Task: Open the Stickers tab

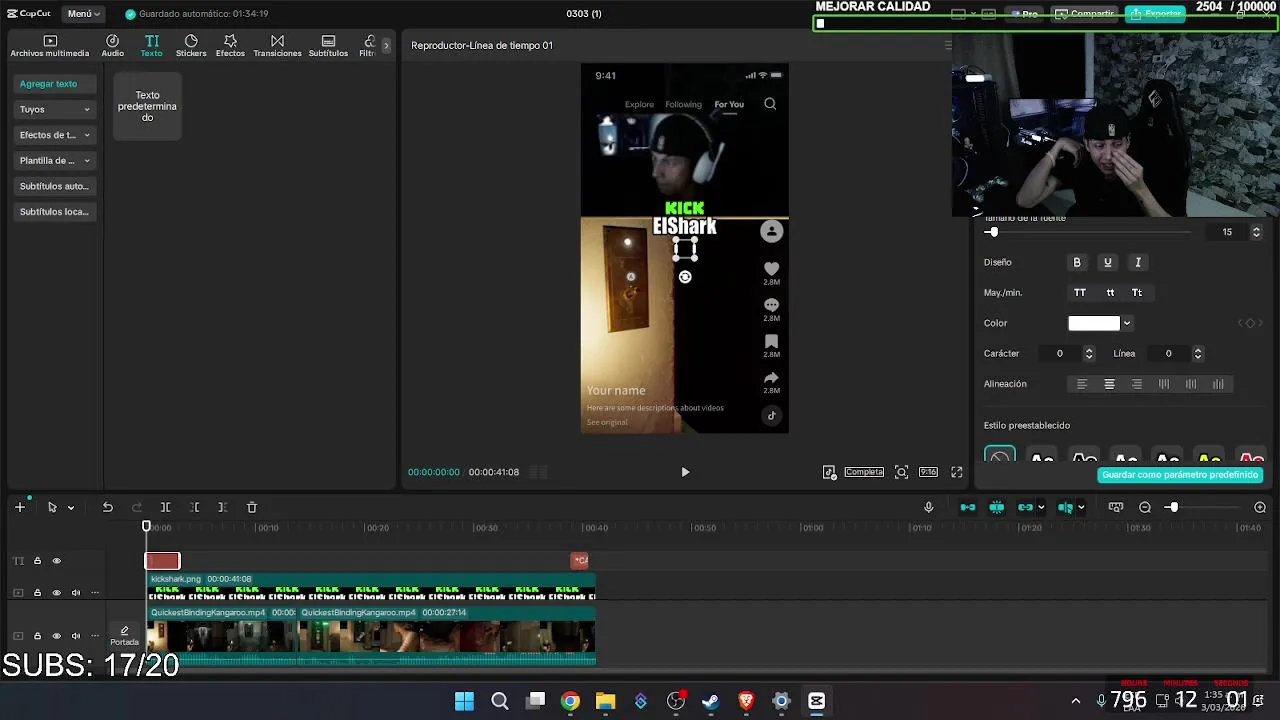Action: coord(190,46)
